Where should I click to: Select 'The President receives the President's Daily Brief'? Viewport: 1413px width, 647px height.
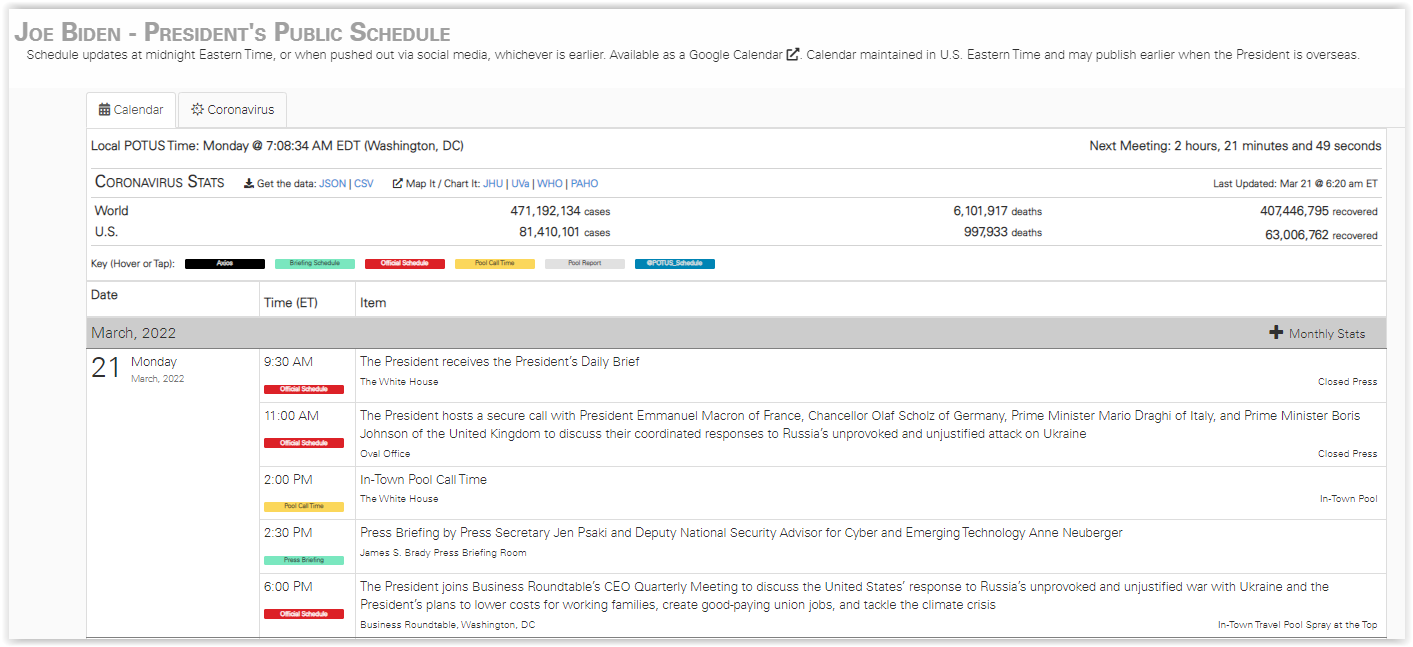(x=500, y=362)
